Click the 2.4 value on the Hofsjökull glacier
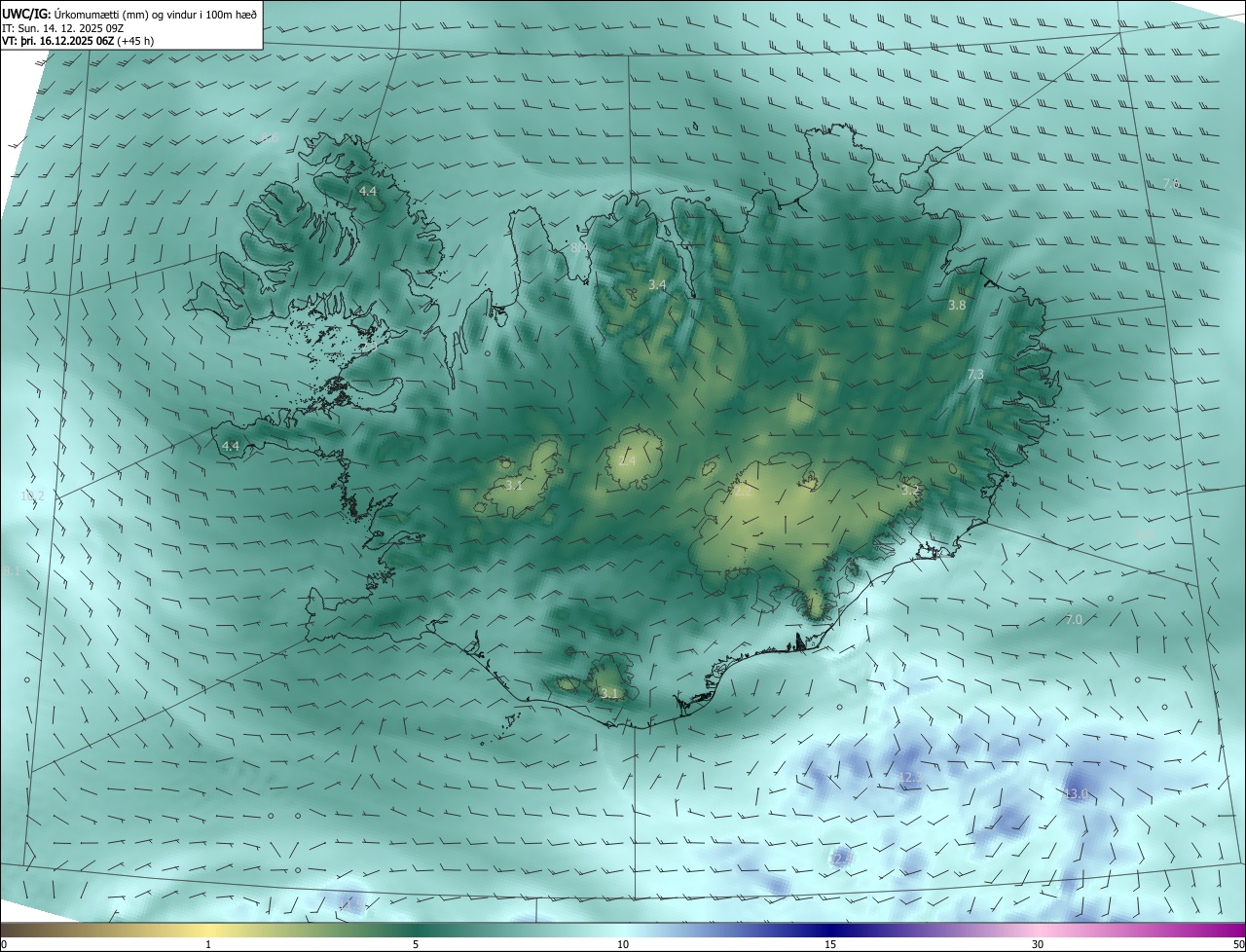Viewport: 1246px width, 952px height. [627, 460]
